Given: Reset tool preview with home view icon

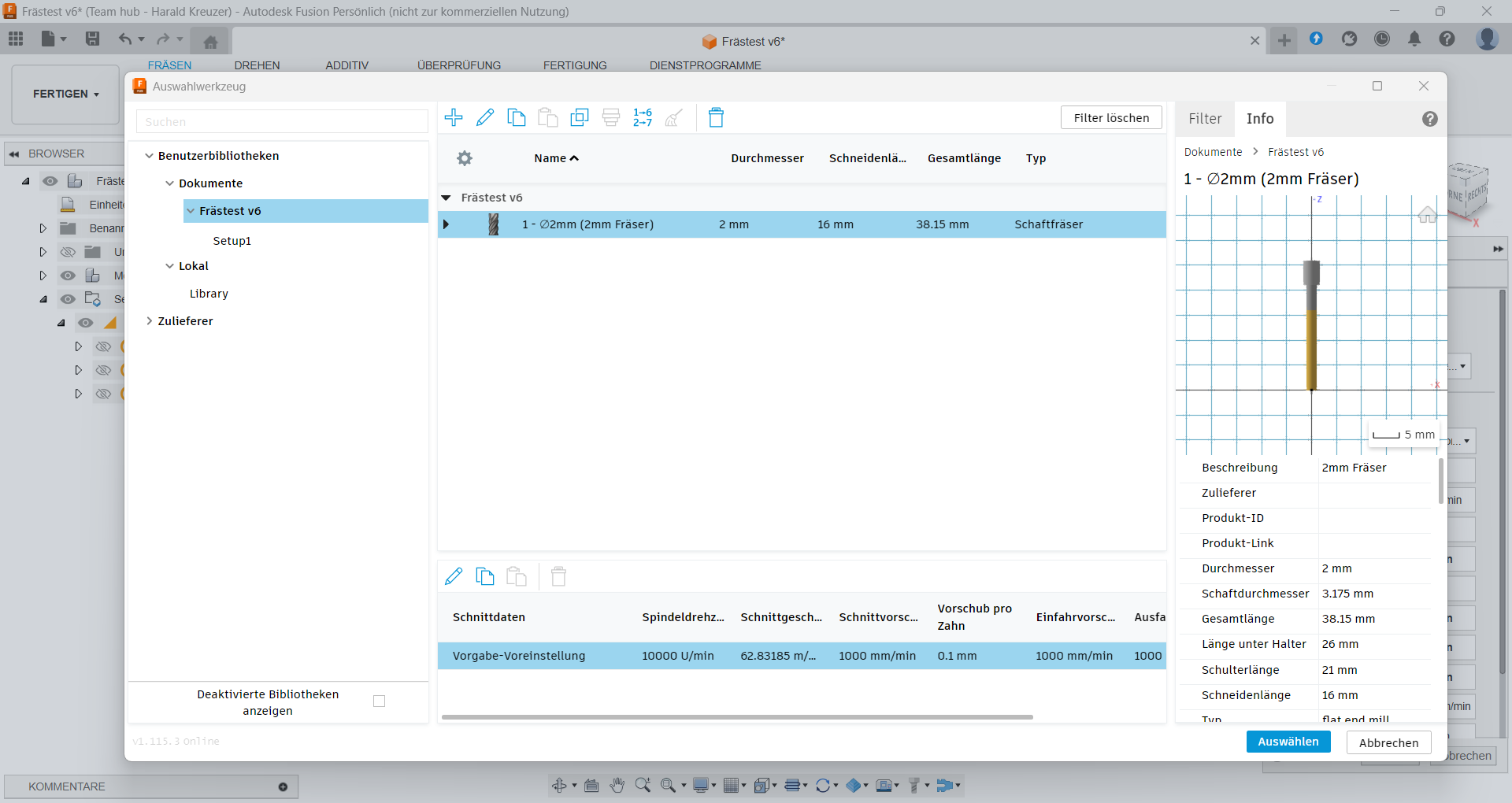Looking at the screenshot, I should coord(1427,215).
